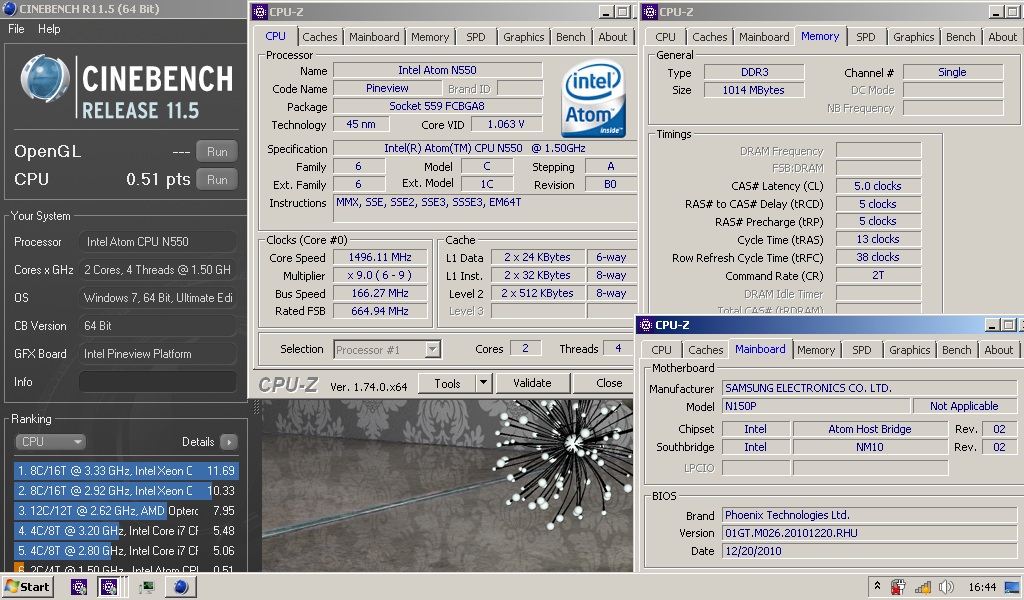1024x600 pixels.
Task: Select Bench tab in CPU-Z Memory window
Action: (x=960, y=37)
